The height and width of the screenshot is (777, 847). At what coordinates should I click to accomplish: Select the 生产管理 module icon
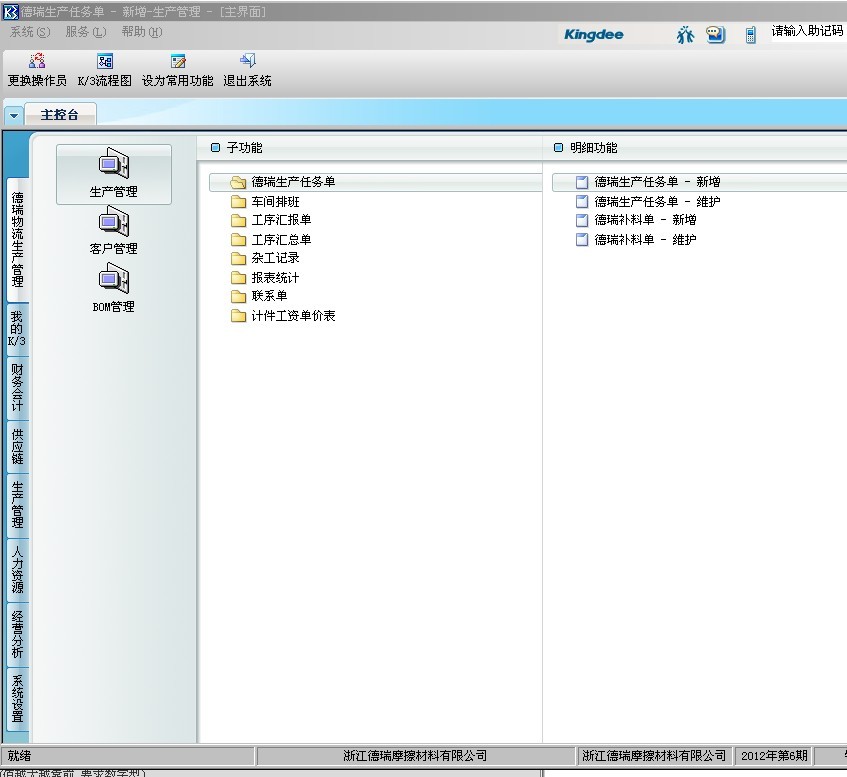tap(113, 163)
